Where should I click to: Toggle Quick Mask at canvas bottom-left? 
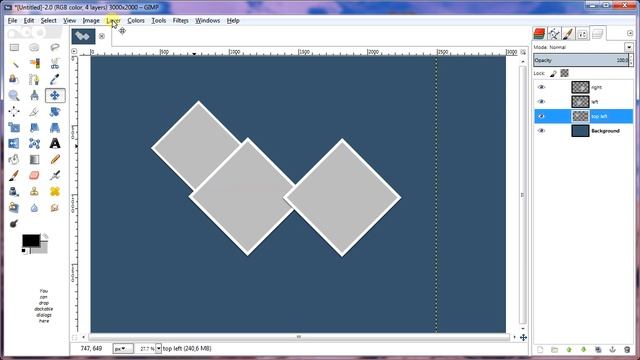(x=74, y=338)
